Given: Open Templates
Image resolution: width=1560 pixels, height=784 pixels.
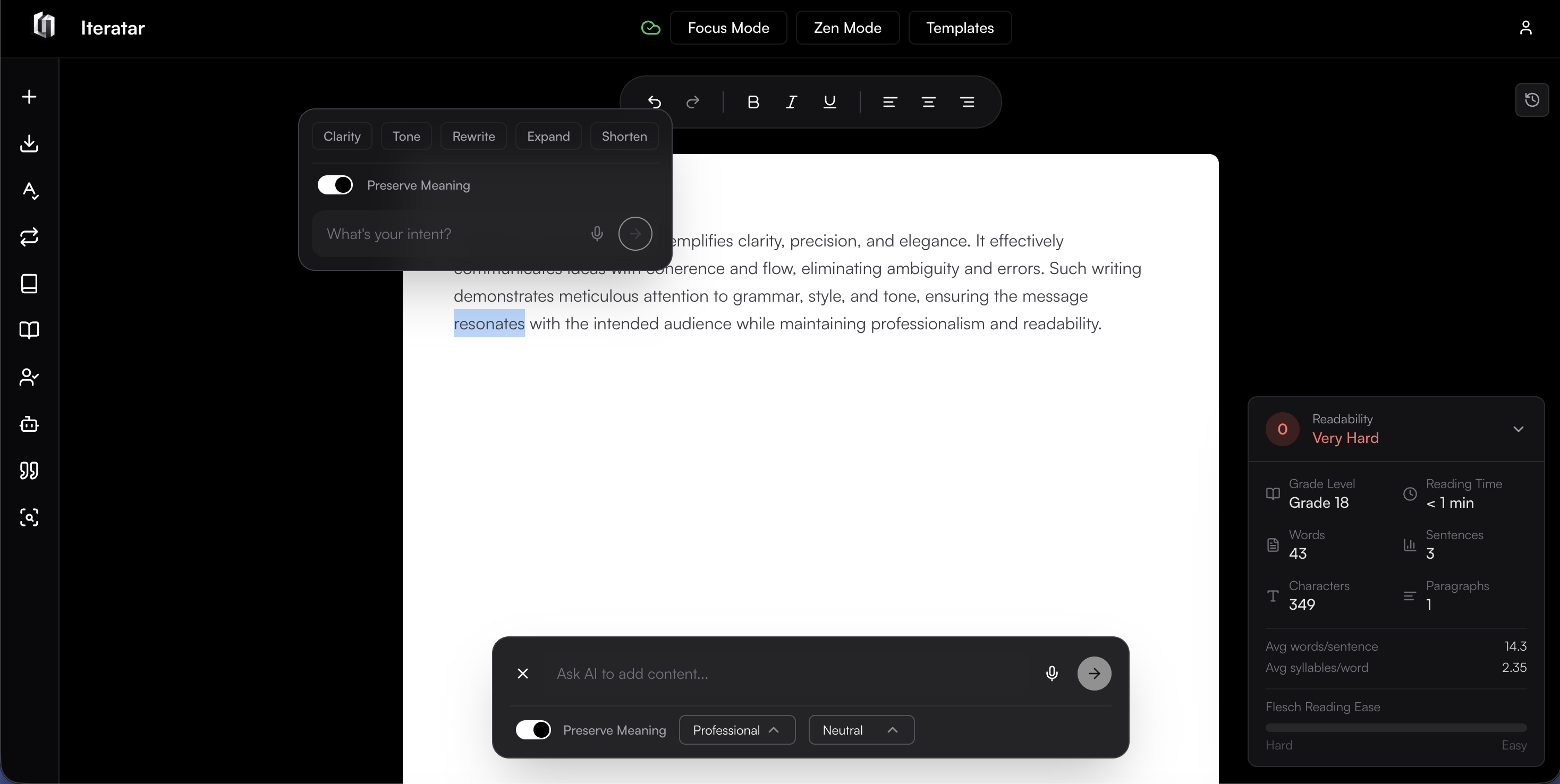Looking at the screenshot, I should tap(959, 27).
